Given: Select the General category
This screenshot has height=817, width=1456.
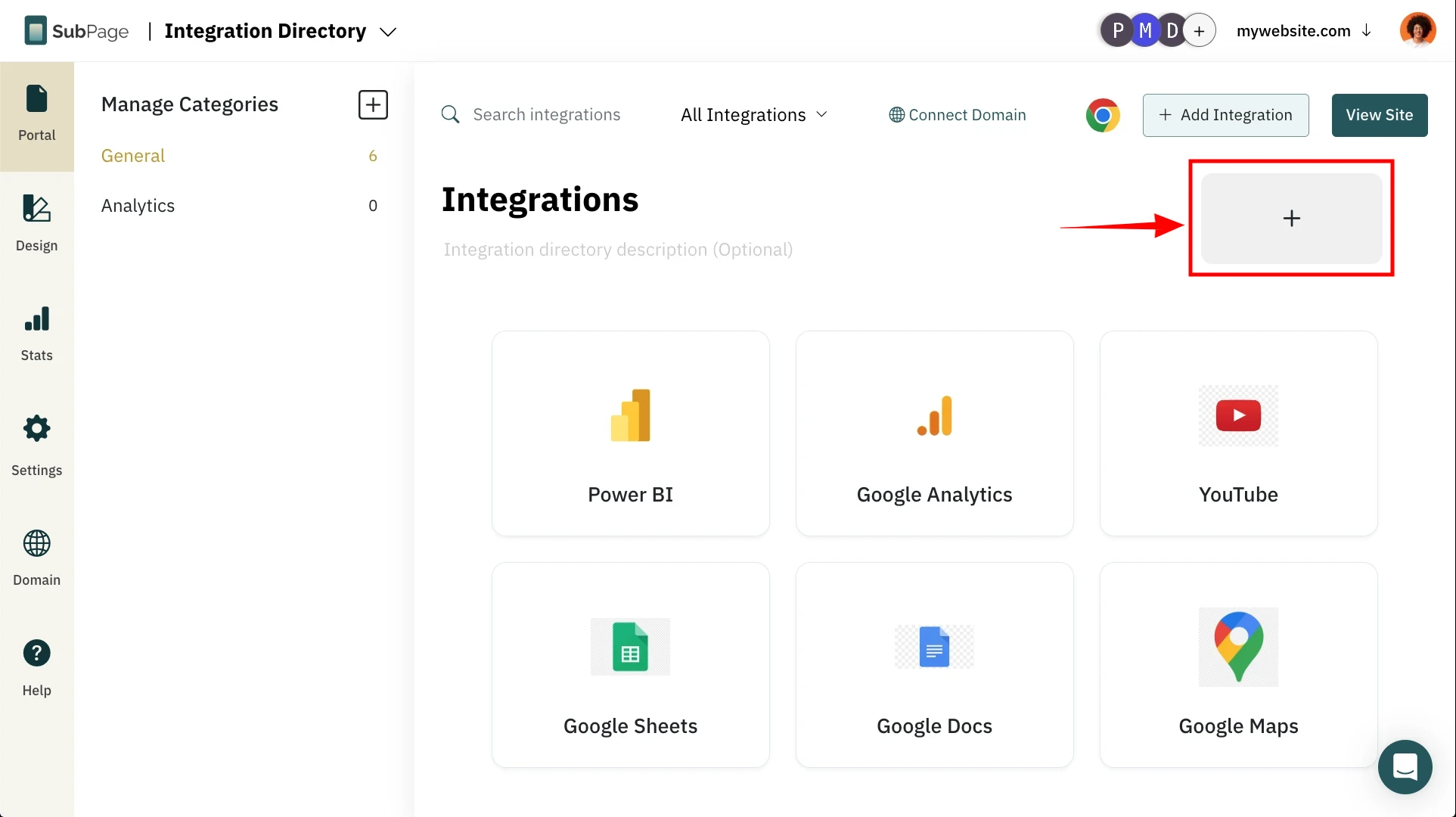Looking at the screenshot, I should [x=239, y=156].
